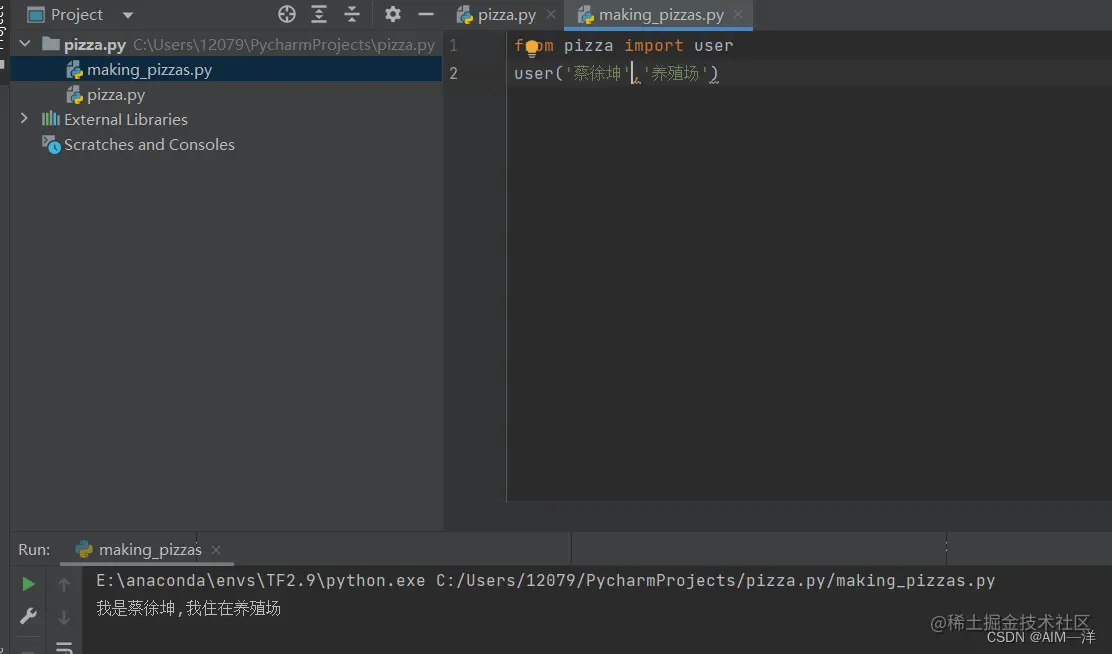The height and width of the screenshot is (654, 1112).
Task: Click the green Rerun play icon
Action: coord(28,584)
